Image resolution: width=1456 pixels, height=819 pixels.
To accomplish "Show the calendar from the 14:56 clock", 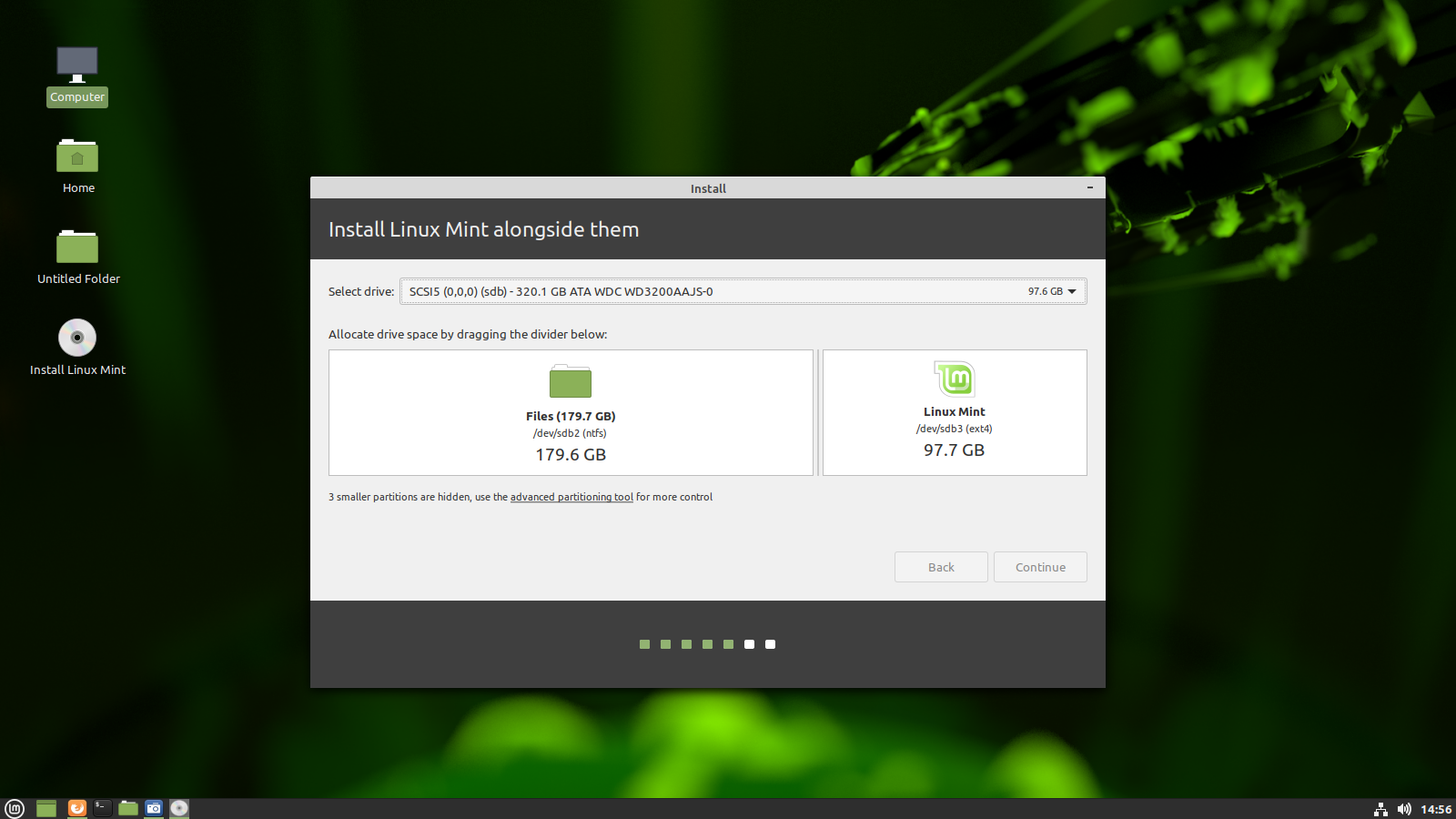I will point(1436,809).
